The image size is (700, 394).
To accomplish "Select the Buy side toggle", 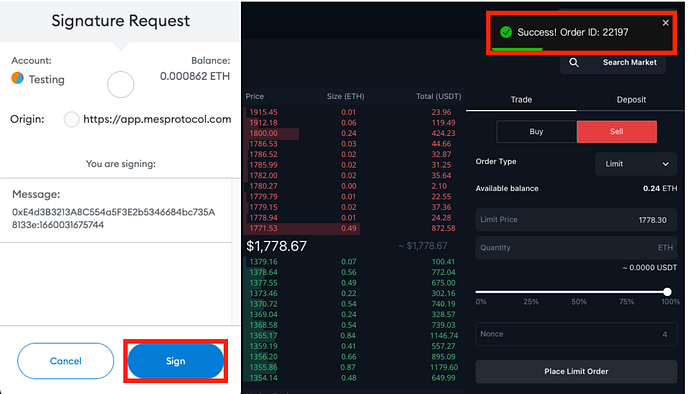I will coord(537,132).
